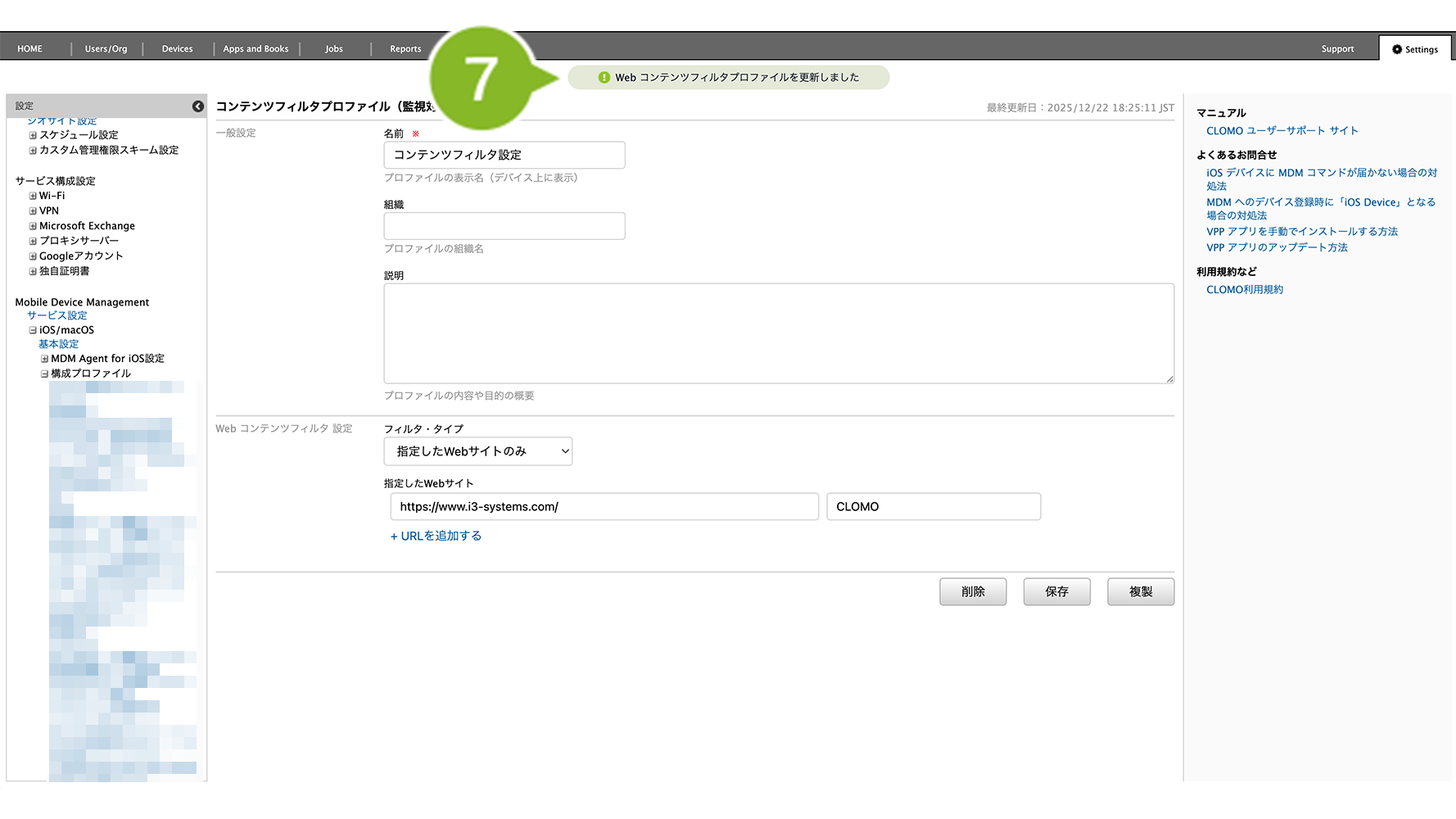Image resolution: width=1456 pixels, height=819 pixels.
Task: Collapse the iOS/macOS tree node
Action: point(33,331)
